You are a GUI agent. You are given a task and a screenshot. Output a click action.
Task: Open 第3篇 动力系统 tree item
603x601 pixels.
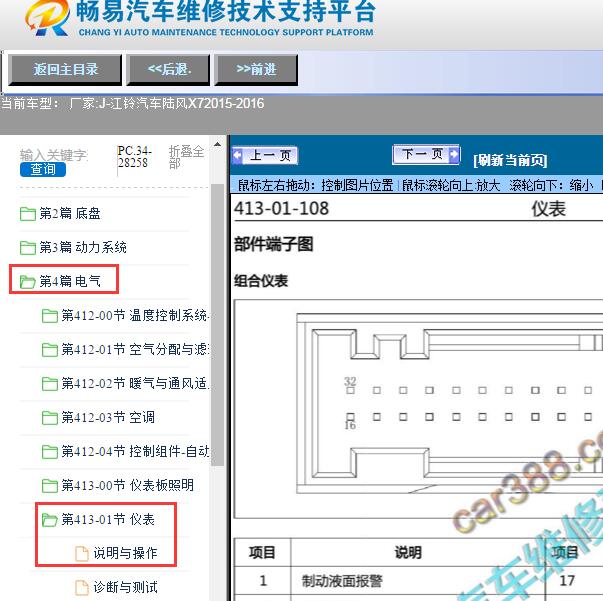83,248
